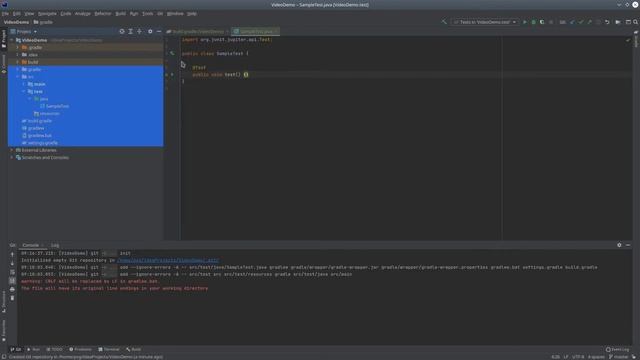Open the TODO tool window button
Screen dimensions: 640x360
point(55,349)
